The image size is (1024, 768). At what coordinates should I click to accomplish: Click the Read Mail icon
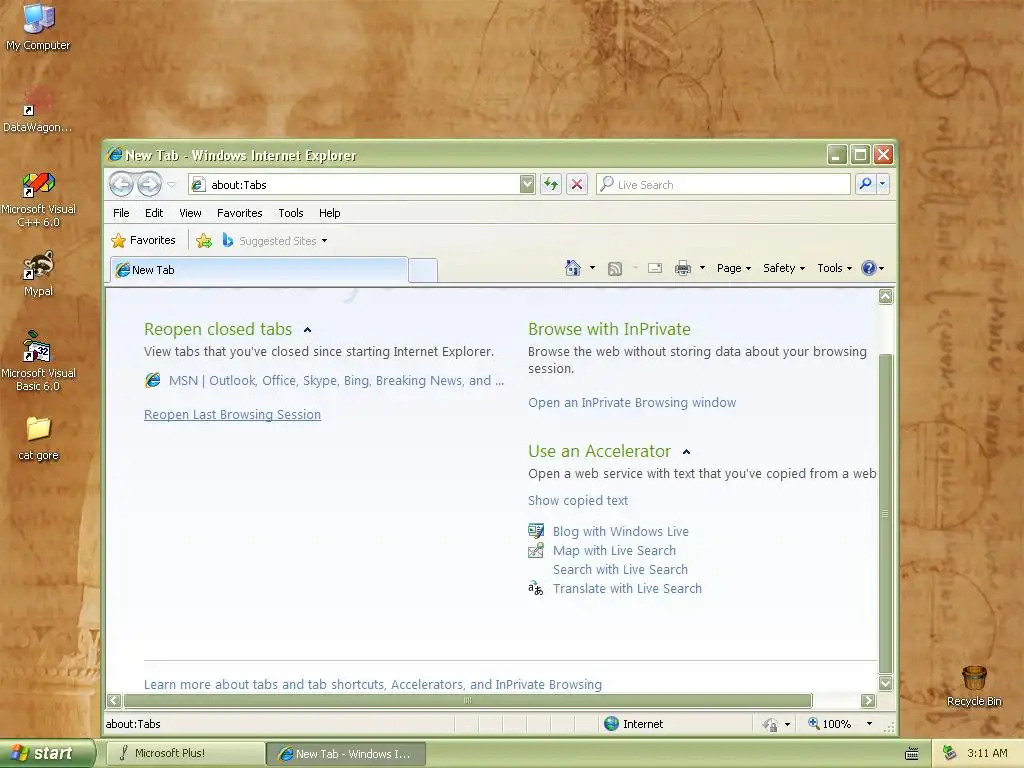(654, 268)
